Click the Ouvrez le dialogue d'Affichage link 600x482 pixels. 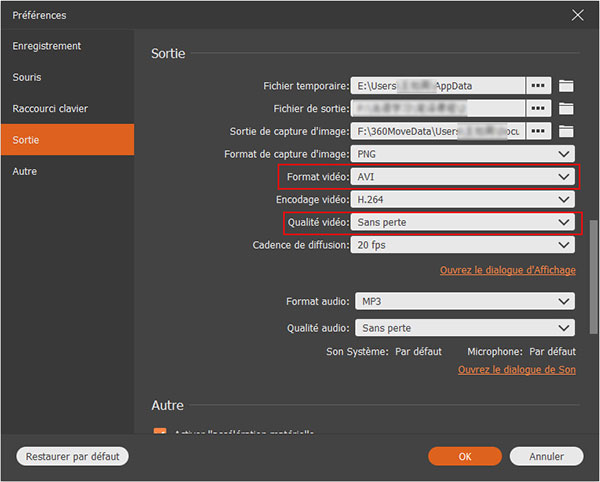508,270
